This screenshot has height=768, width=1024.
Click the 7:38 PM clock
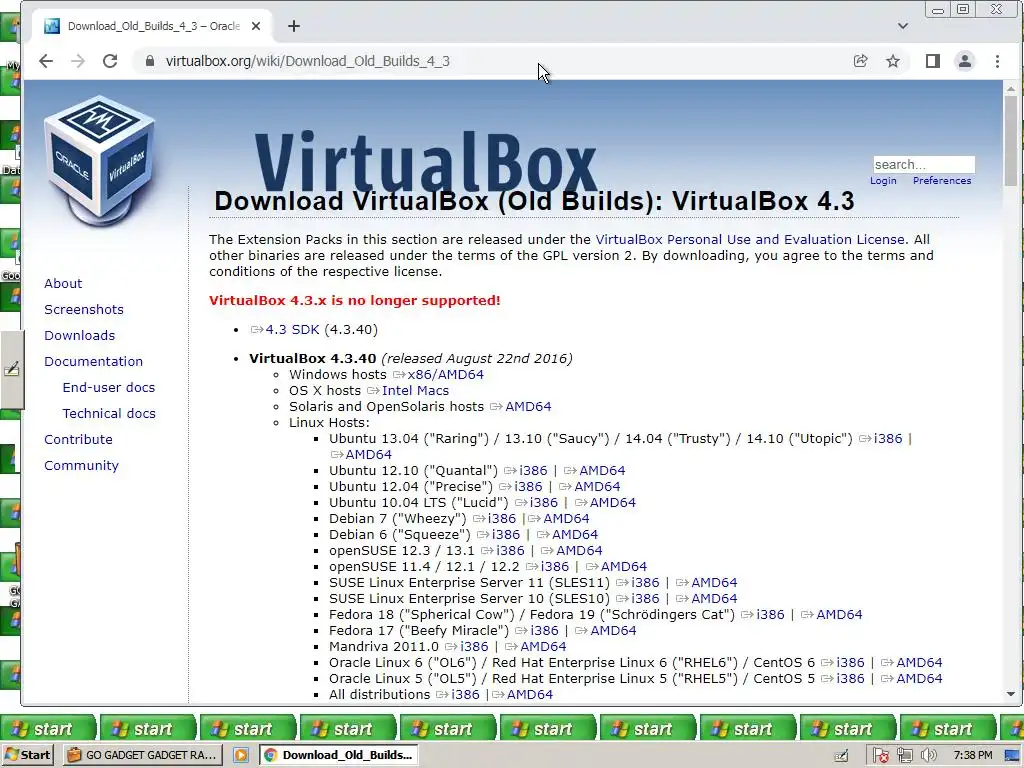(972, 756)
